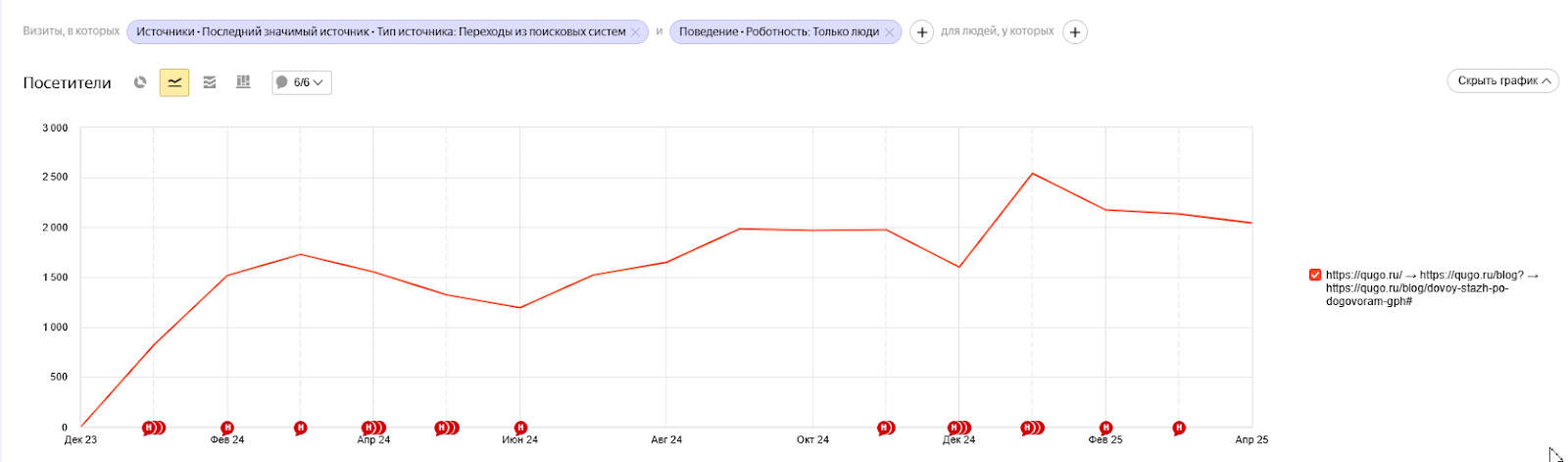This screenshot has width=1568, height=462.
Task: Select the line chart view icon
Action: coord(174,82)
